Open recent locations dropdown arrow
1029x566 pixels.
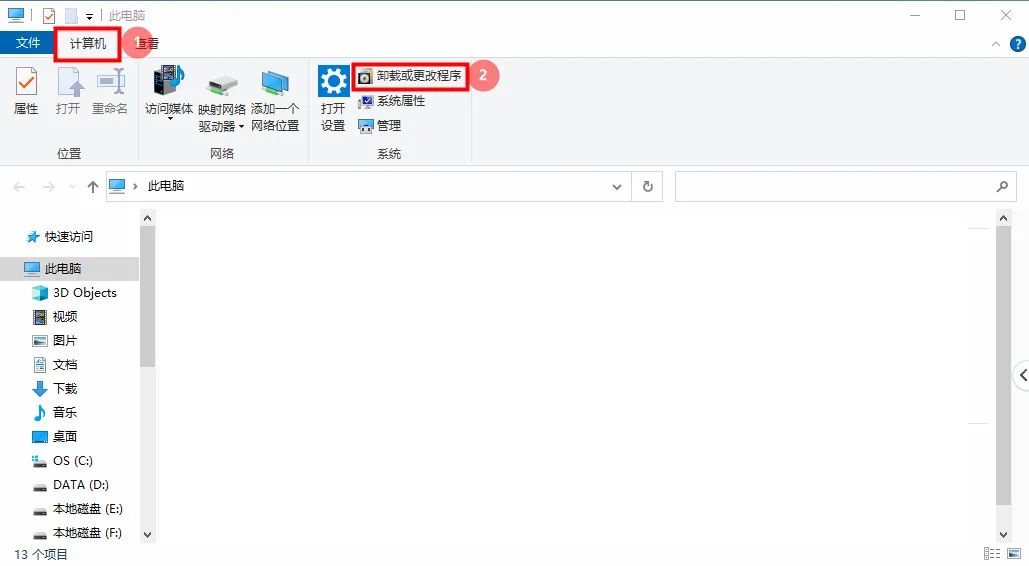72,187
